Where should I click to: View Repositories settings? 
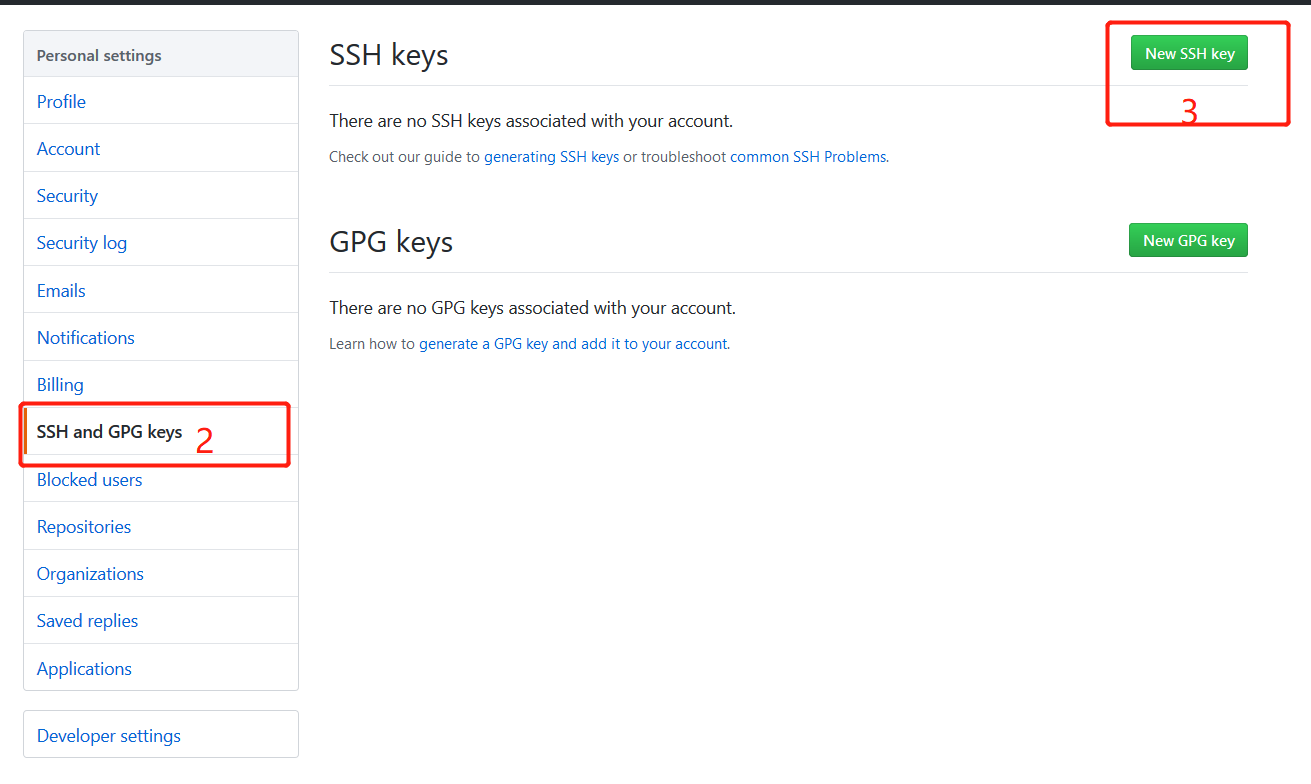84,526
